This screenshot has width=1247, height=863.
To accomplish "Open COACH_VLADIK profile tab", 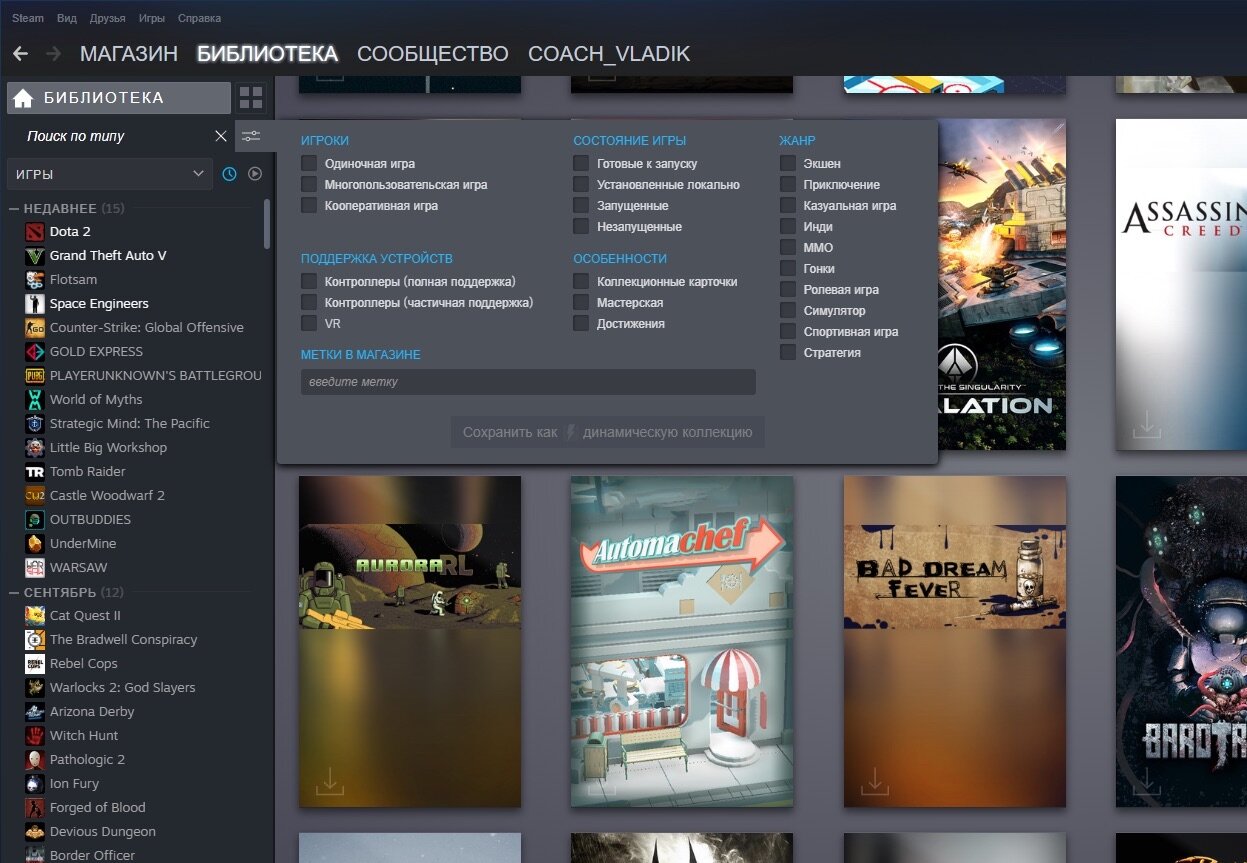I will click(609, 54).
